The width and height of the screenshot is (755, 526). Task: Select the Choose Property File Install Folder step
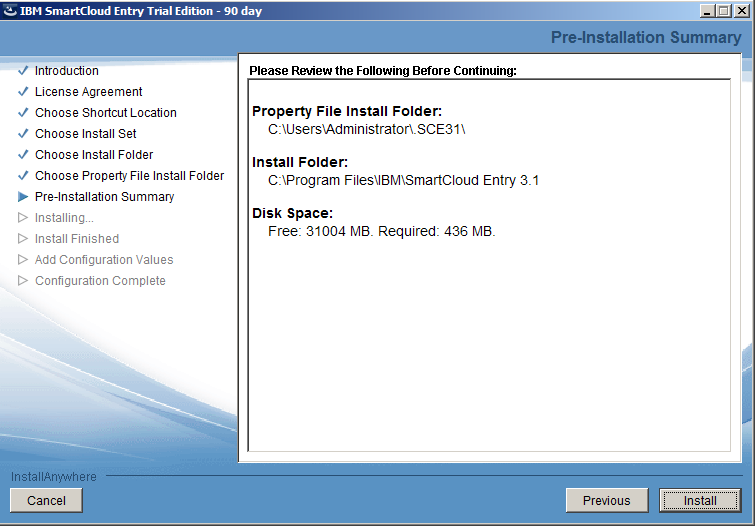point(129,176)
